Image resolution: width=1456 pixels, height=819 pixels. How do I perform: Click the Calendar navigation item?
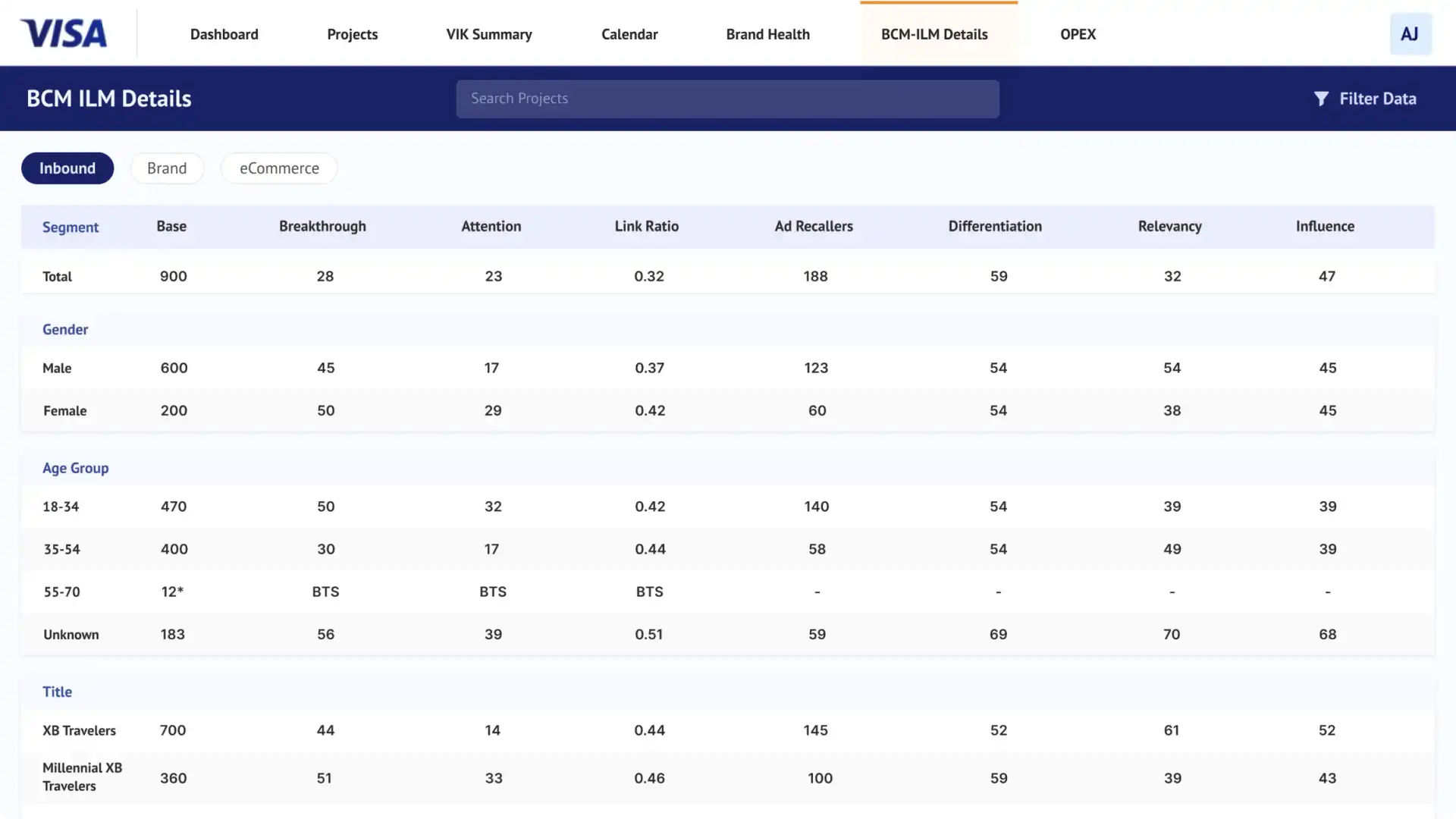click(629, 33)
